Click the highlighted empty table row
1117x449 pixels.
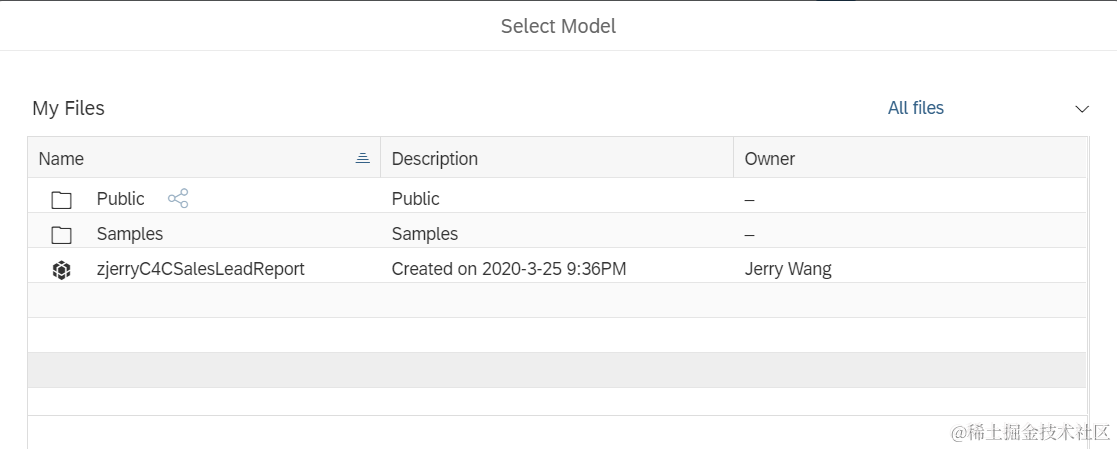click(x=556, y=370)
